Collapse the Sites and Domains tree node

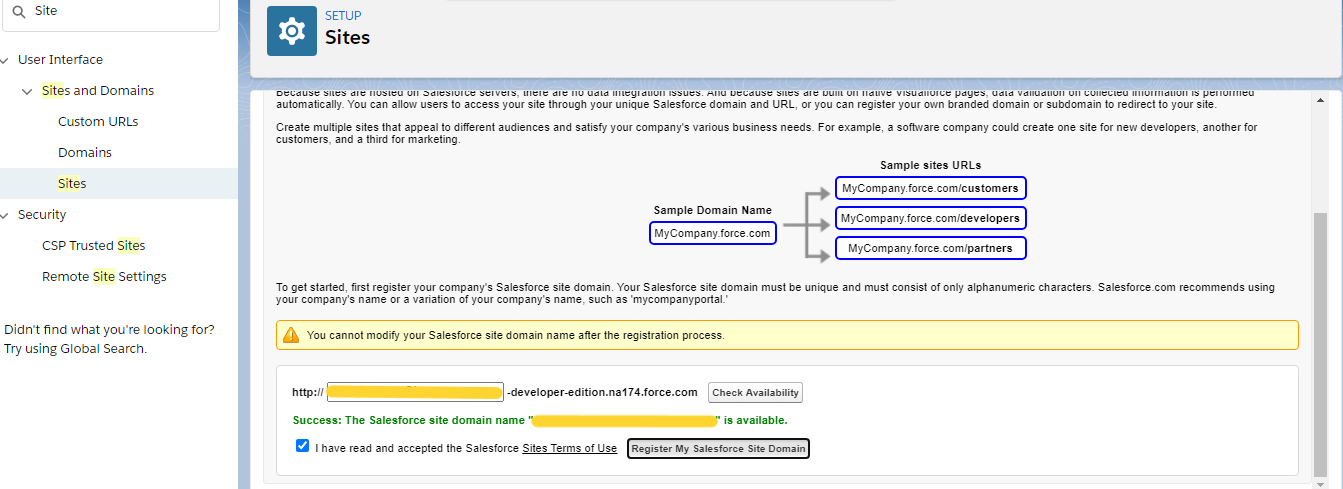click(27, 91)
